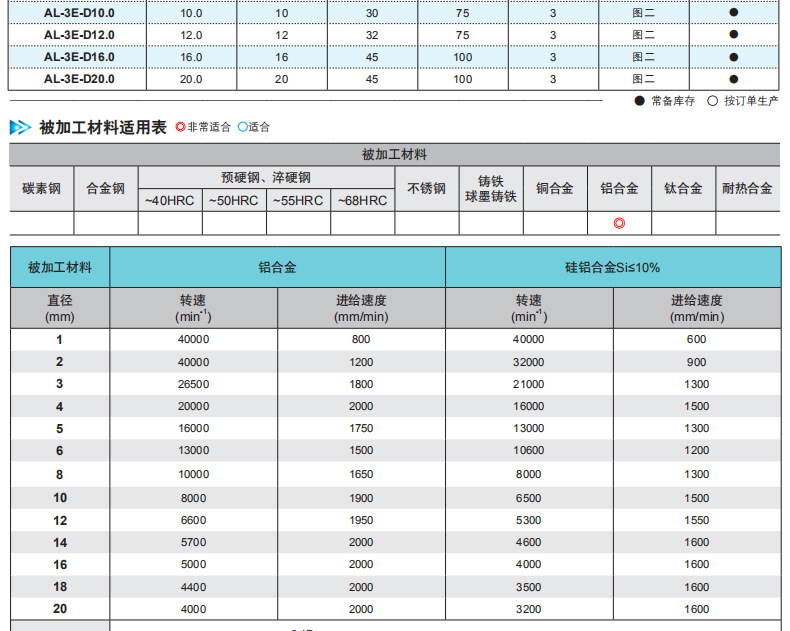Click the 1550 feed value
Viewport: 790px width, 631px height.
point(697,520)
